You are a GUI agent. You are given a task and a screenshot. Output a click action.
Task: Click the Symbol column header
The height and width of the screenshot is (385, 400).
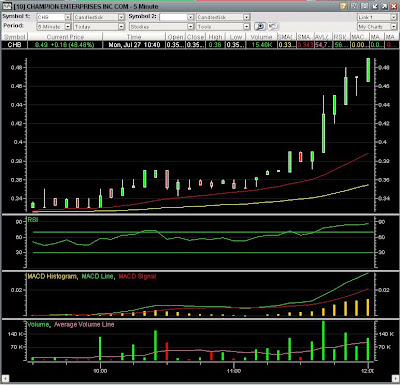15,37
